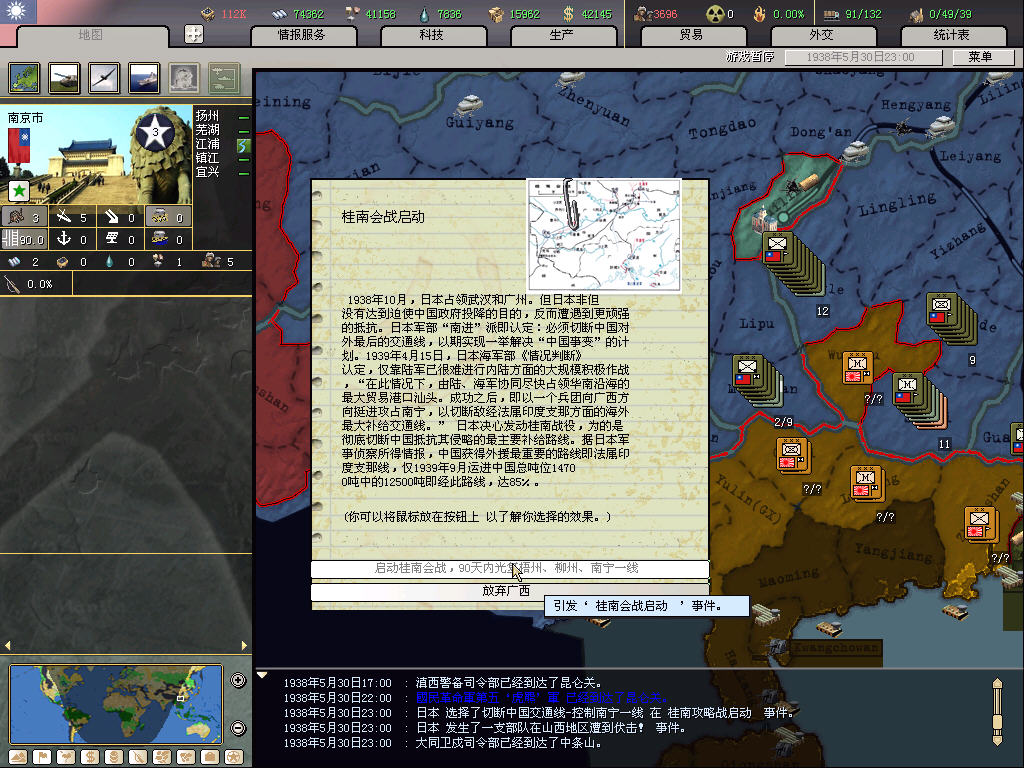Viewport: 1024px width, 768px height.
Task: Switch to supply coin-stack map mode
Action: pos(114,757)
